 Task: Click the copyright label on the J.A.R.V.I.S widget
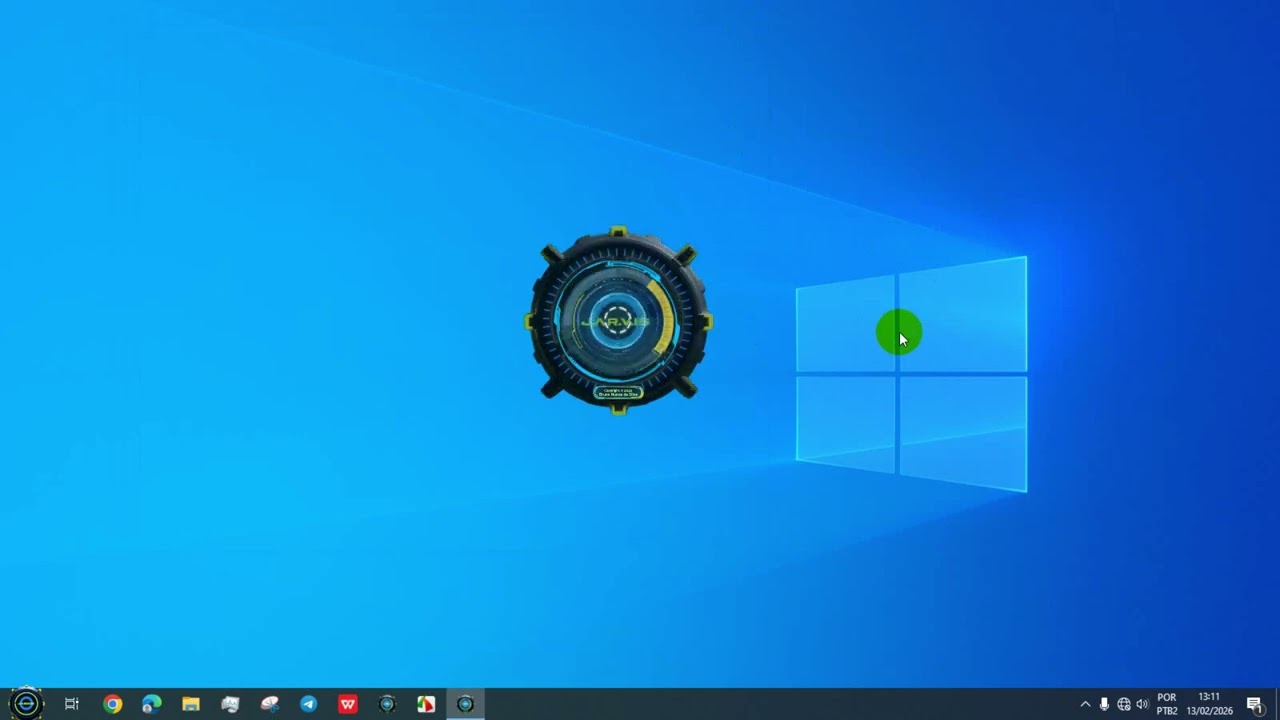tap(619, 393)
